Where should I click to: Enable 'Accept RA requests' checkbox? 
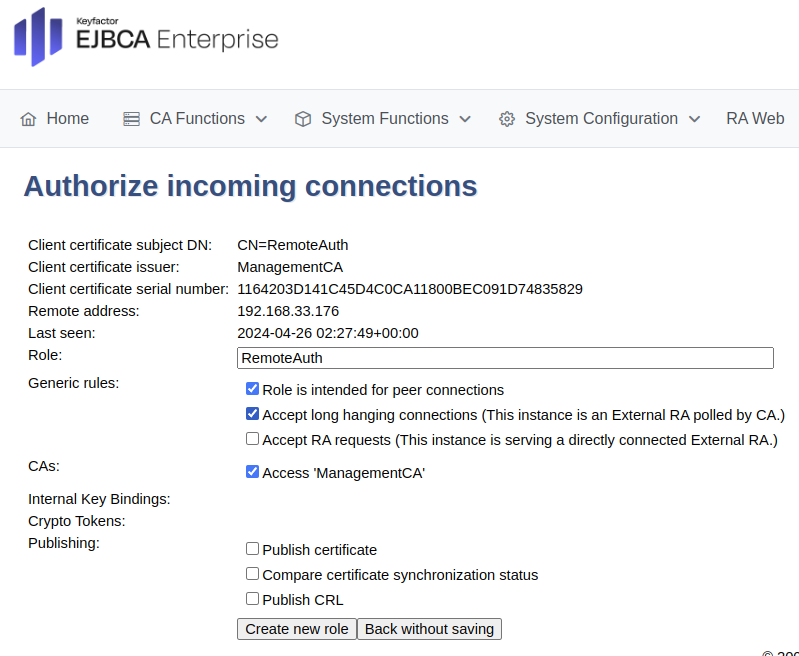point(253,439)
